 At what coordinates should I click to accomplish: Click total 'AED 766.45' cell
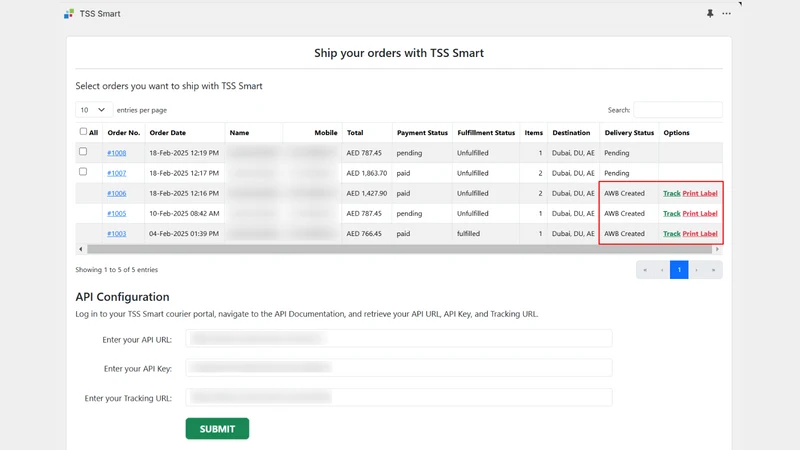coord(364,234)
